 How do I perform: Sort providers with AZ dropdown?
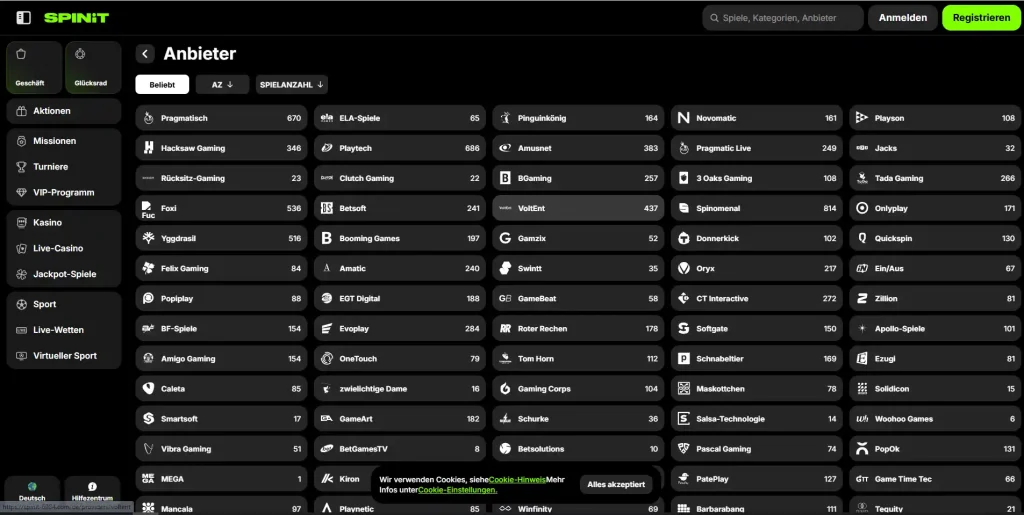[x=222, y=85]
